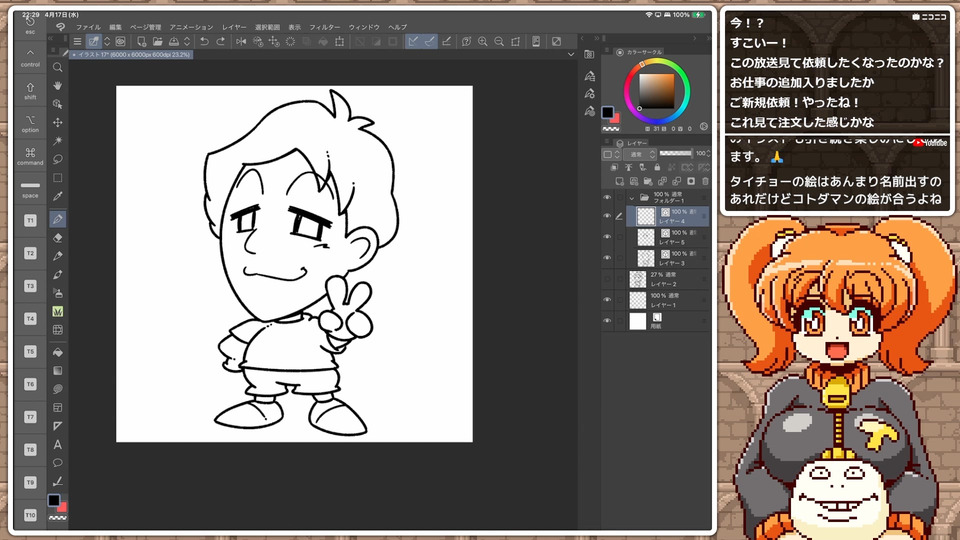This screenshot has height=540, width=960.
Task: Select the Hand move tool
Action: [58, 86]
